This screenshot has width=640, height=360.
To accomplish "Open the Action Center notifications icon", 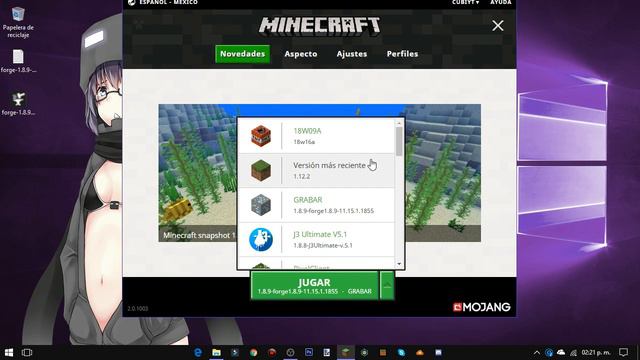I will click(x=623, y=352).
